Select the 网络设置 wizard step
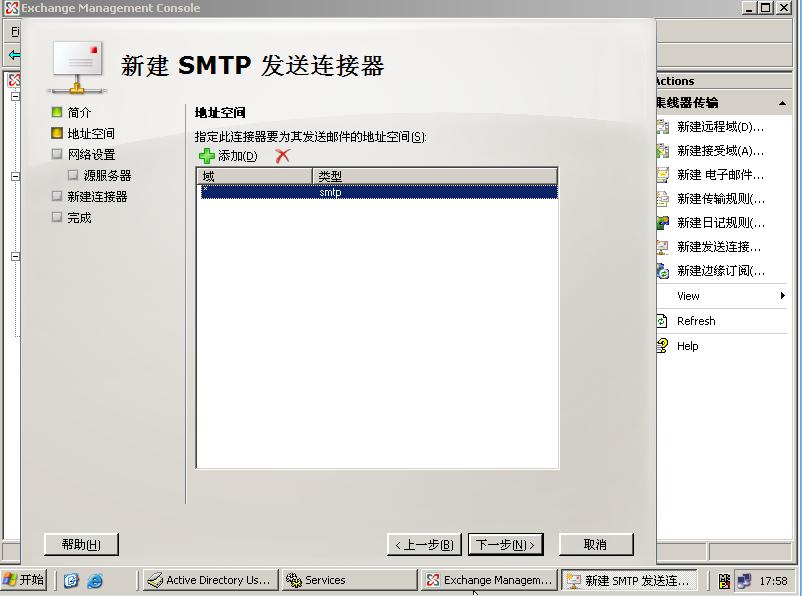This screenshot has height=596, width=802. [x=91, y=155]
